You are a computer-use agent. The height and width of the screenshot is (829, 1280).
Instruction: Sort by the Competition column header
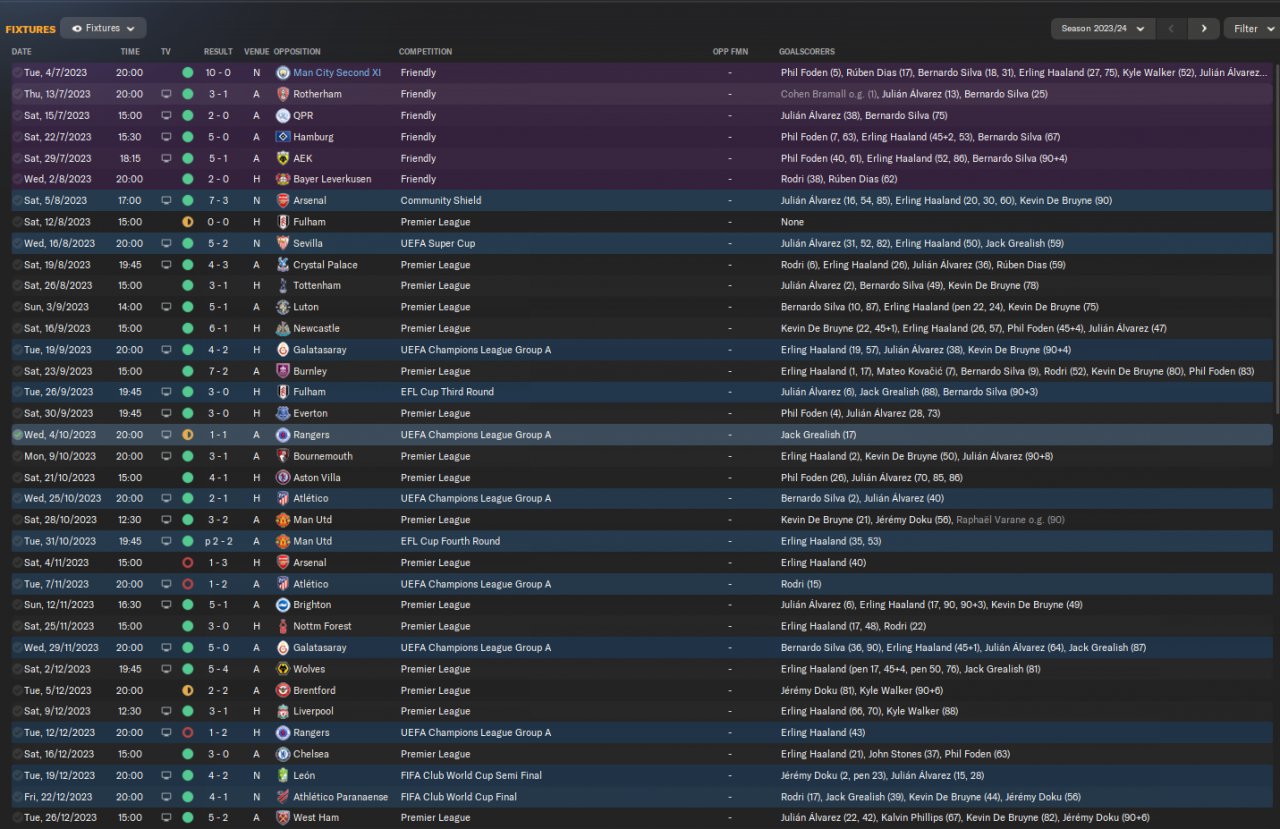[425, 52]
